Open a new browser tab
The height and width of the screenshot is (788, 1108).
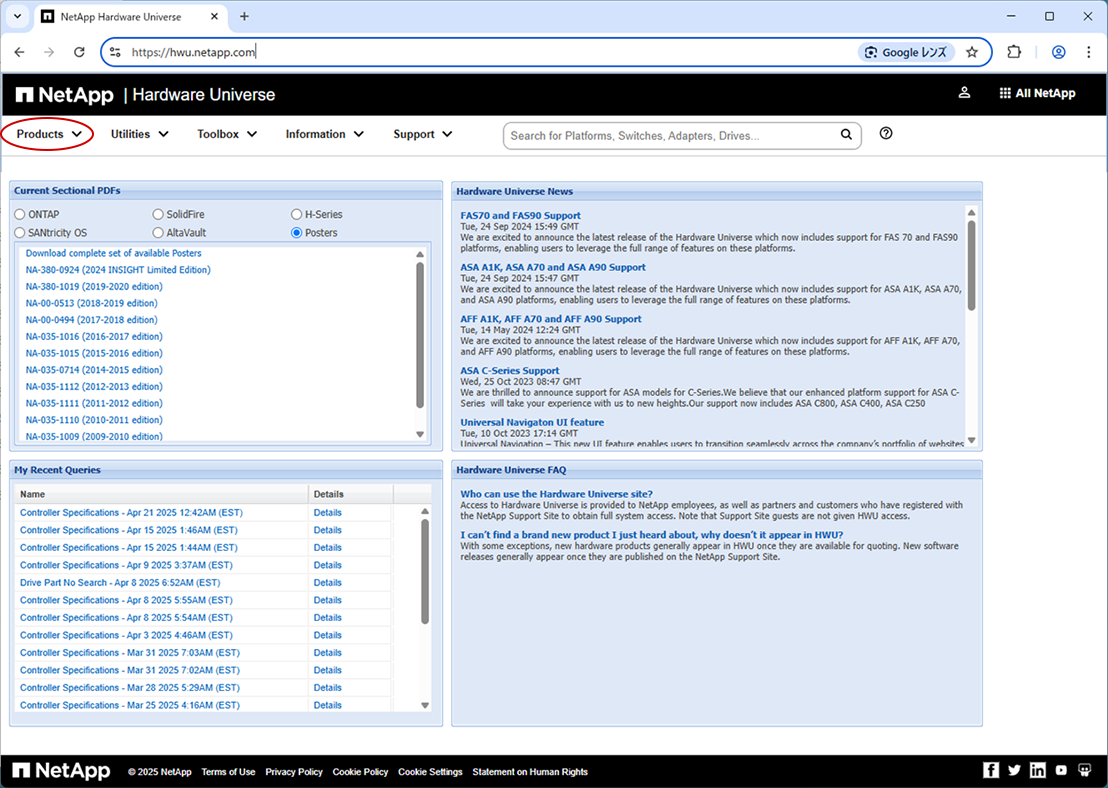tap(244, 16)
